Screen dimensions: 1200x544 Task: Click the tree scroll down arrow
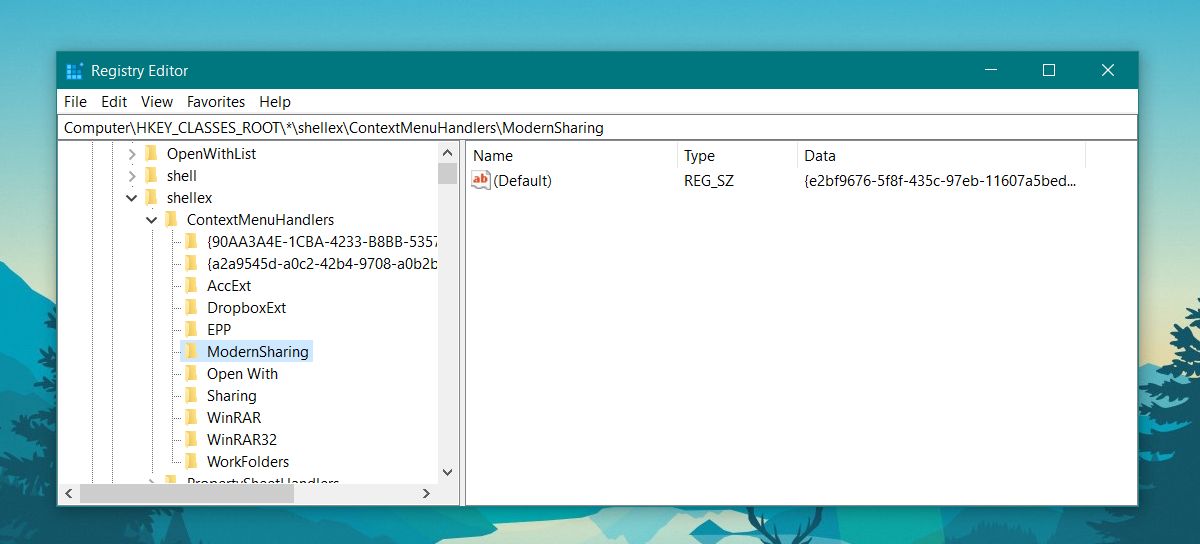pos(447,472)
